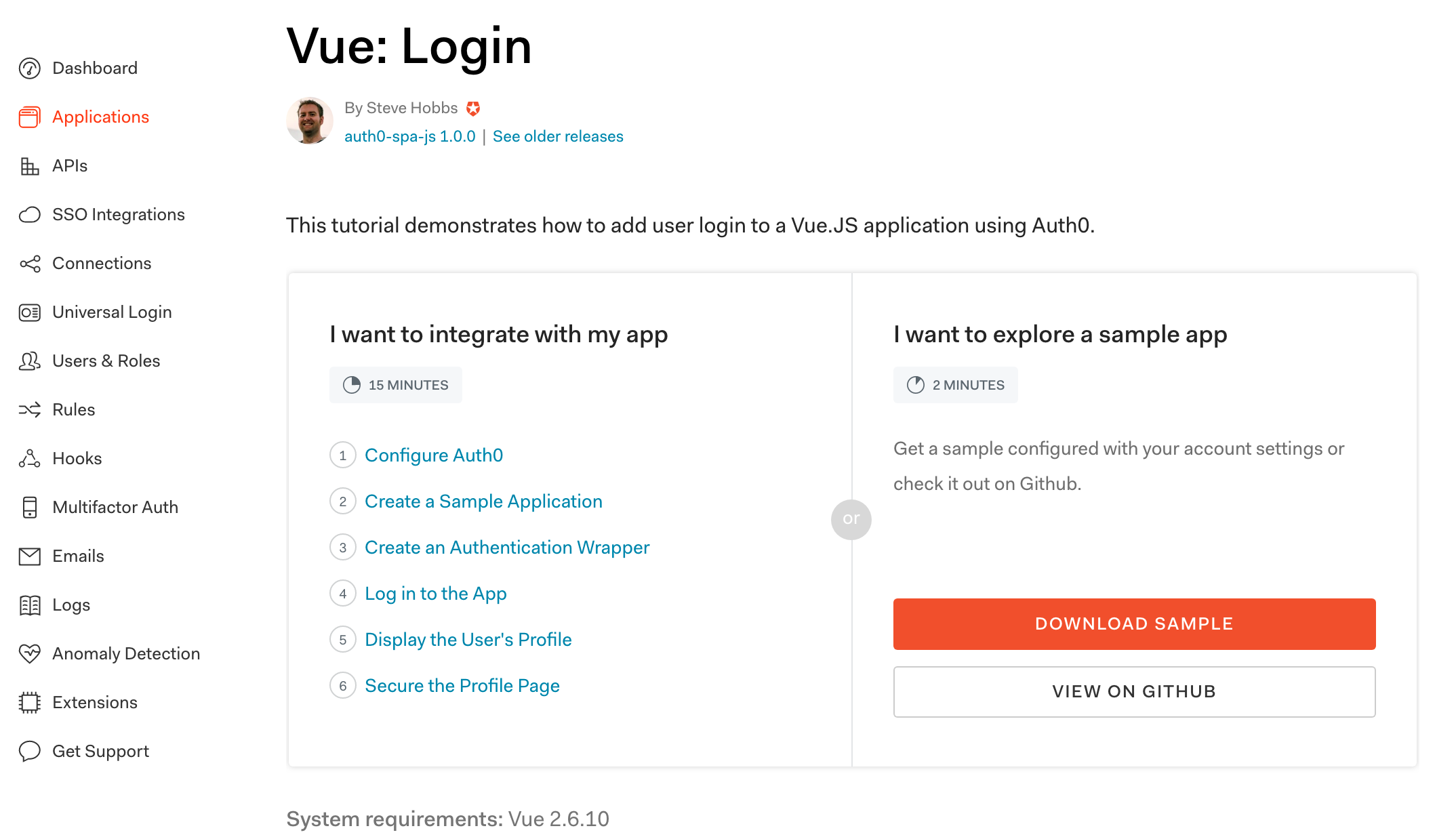Click the Applications window icon
The height and width of the screenshot is (839, 1456).
pos(30,117)
